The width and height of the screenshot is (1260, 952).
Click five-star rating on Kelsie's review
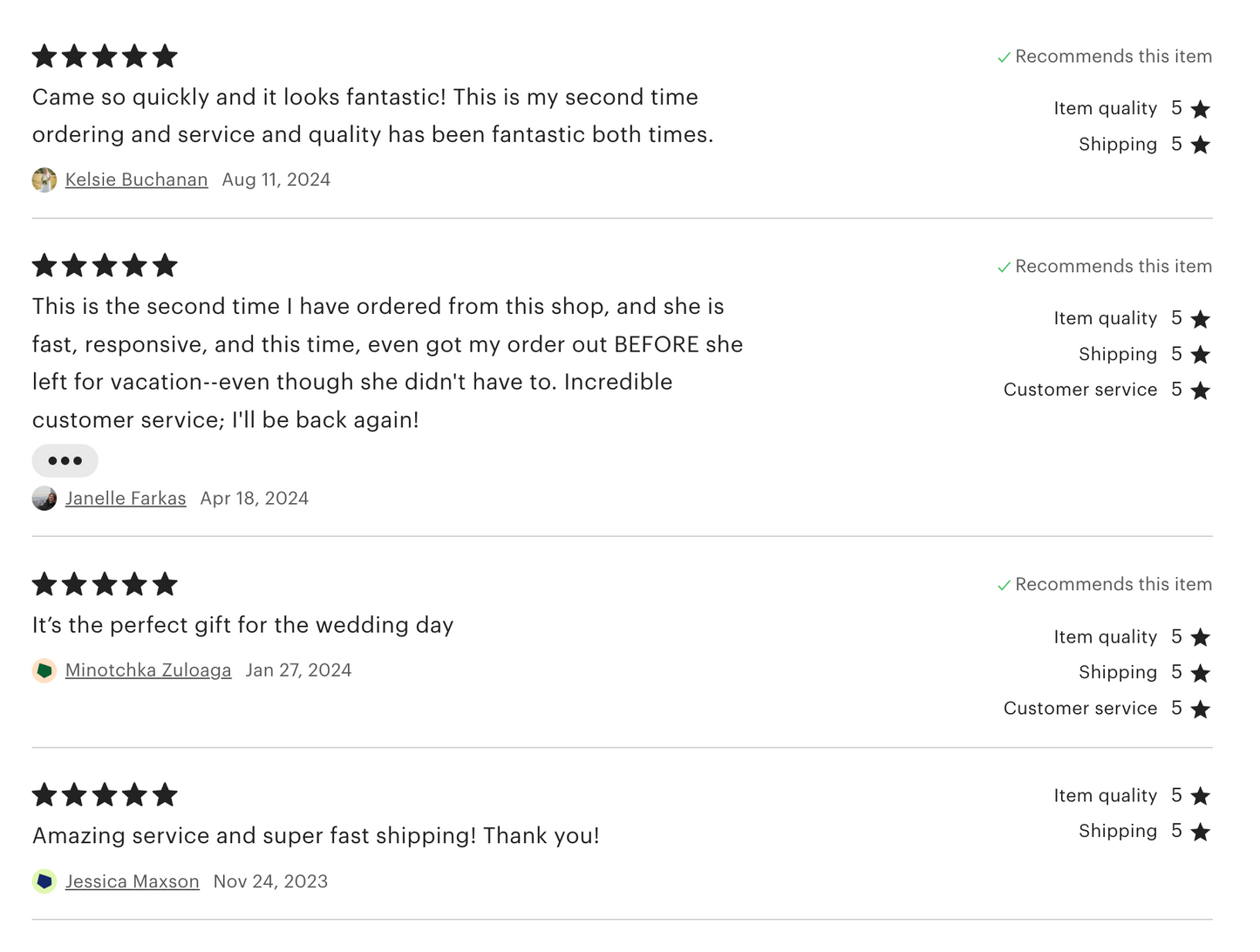pos(105,57)
